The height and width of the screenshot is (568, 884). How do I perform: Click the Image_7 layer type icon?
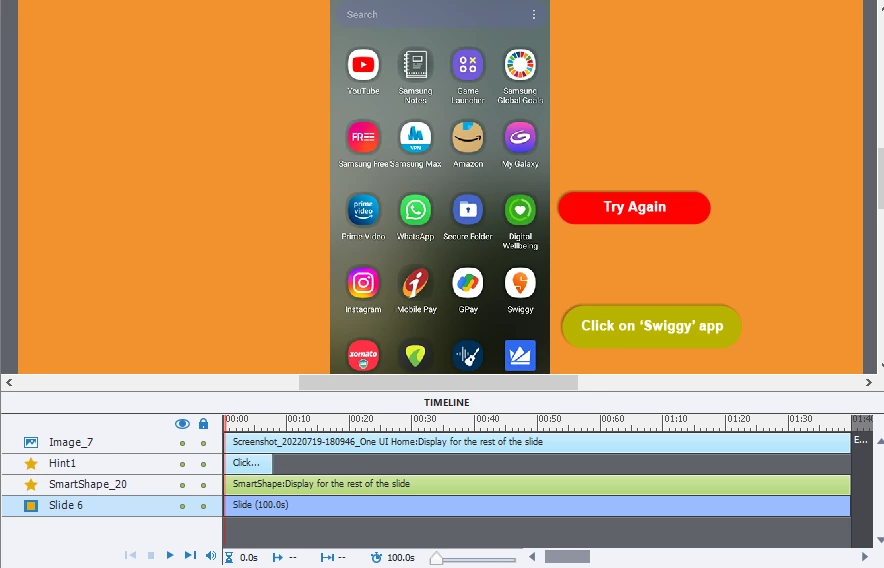(x=31, y=443)
